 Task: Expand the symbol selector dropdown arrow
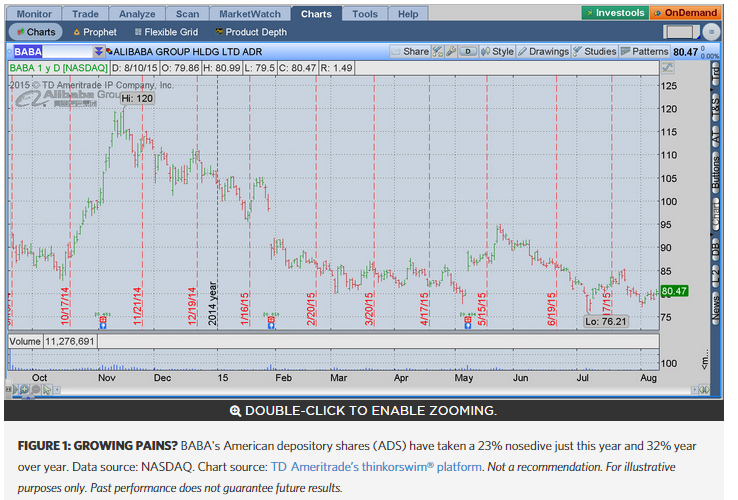(98, 51)
